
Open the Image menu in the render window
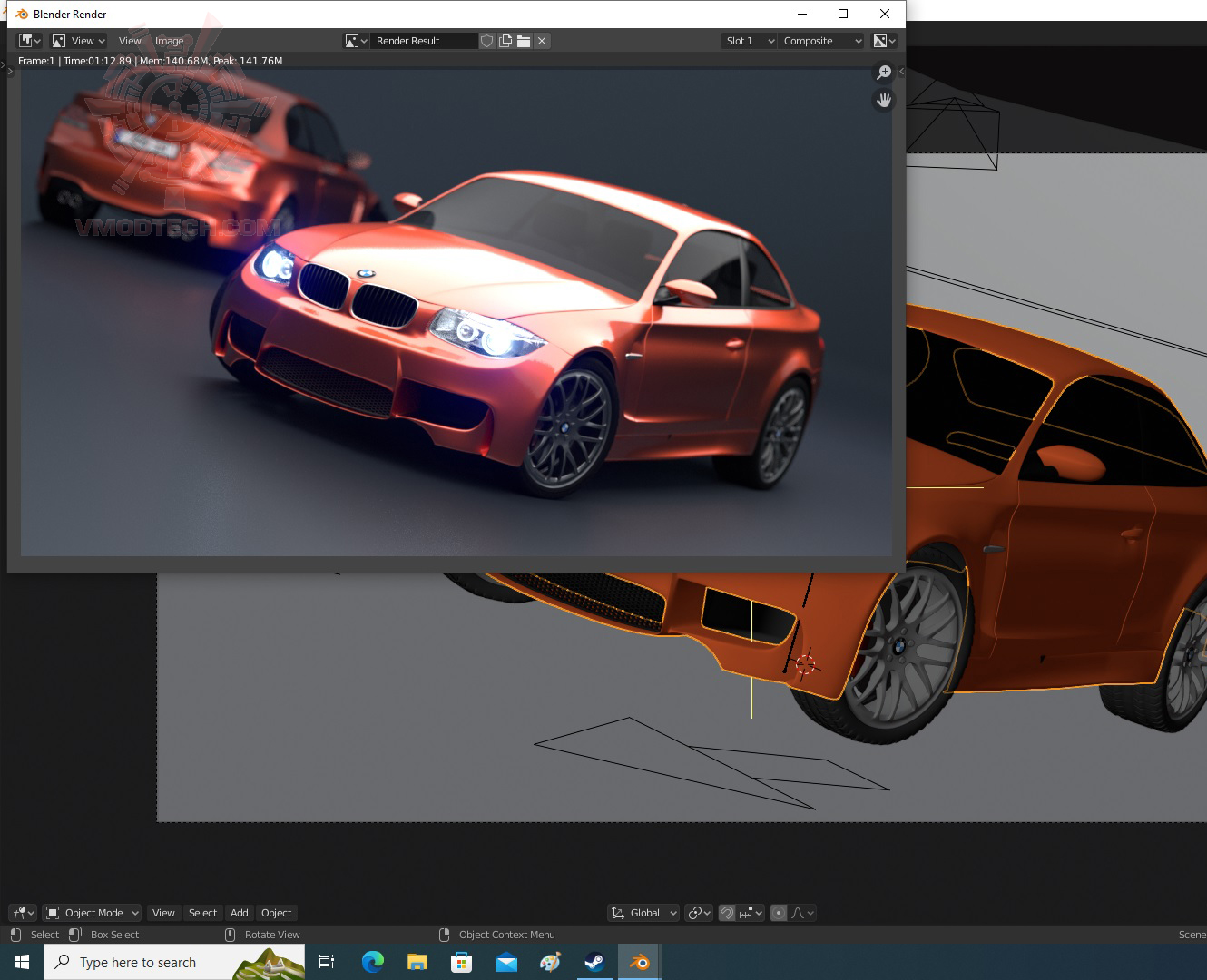pos(169,41)
